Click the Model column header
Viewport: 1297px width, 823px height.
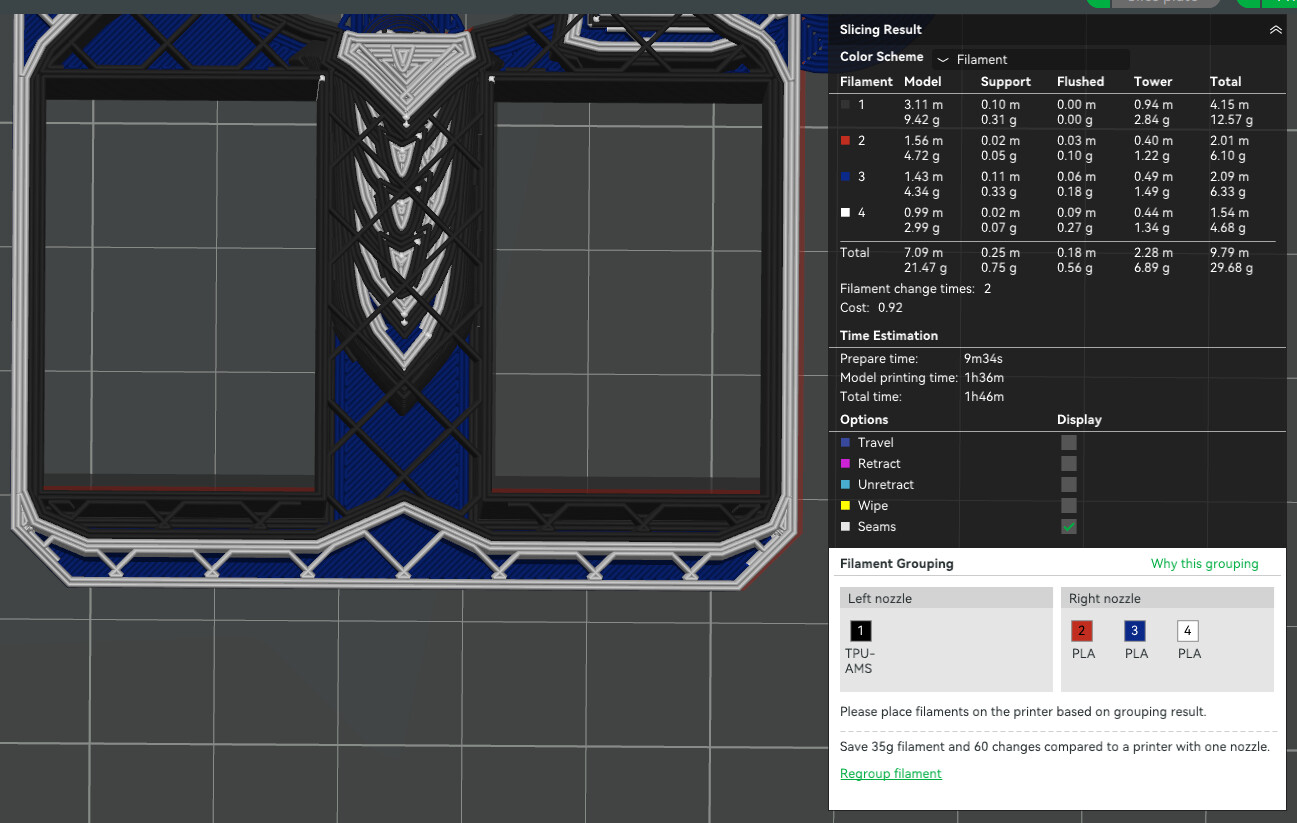coord(922,81)
